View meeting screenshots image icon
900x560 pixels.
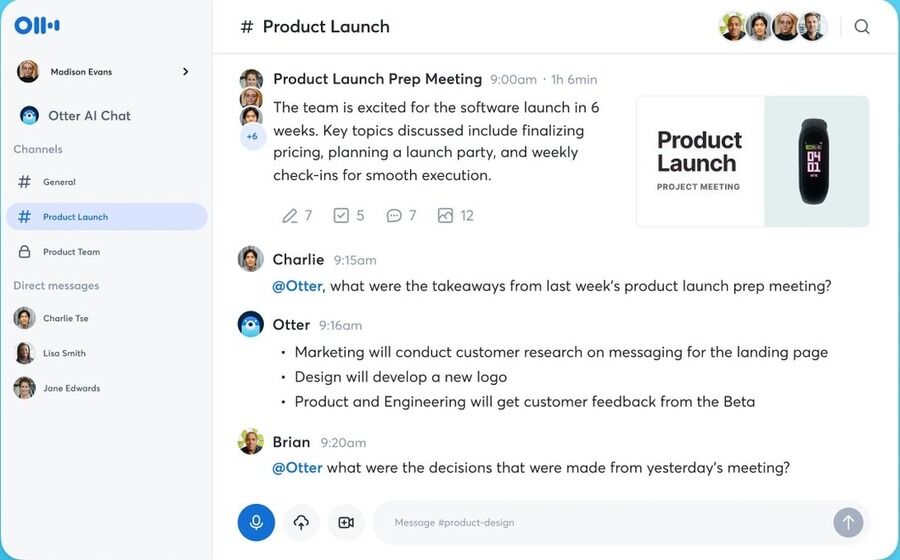click(446, 215)
